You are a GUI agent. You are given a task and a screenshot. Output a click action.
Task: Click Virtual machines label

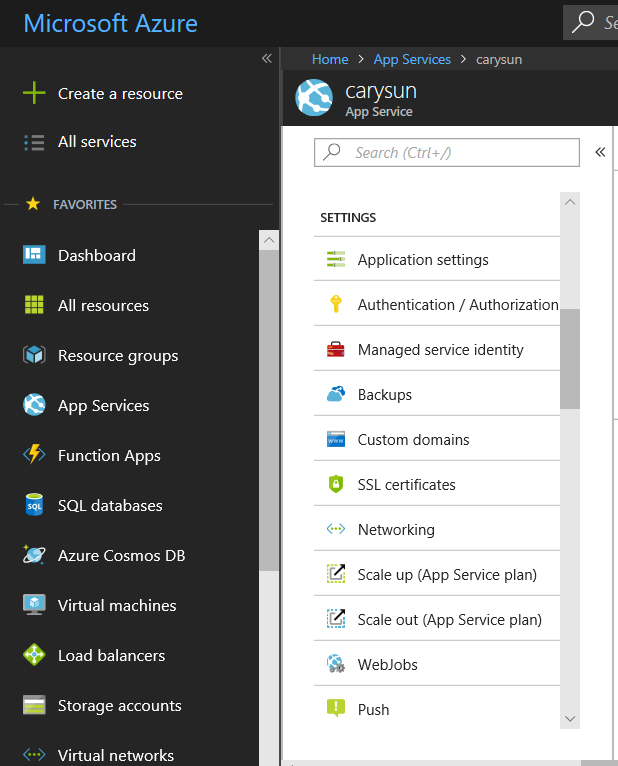click(x=117, y=605)
